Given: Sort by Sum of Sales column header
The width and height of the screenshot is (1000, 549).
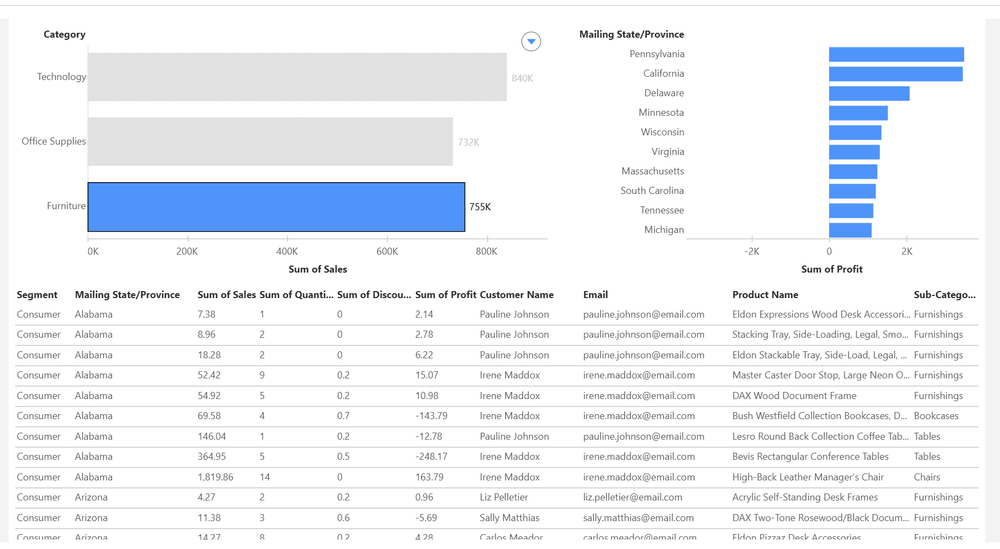Looking at the screenshot, I should (x=227, y=295).
